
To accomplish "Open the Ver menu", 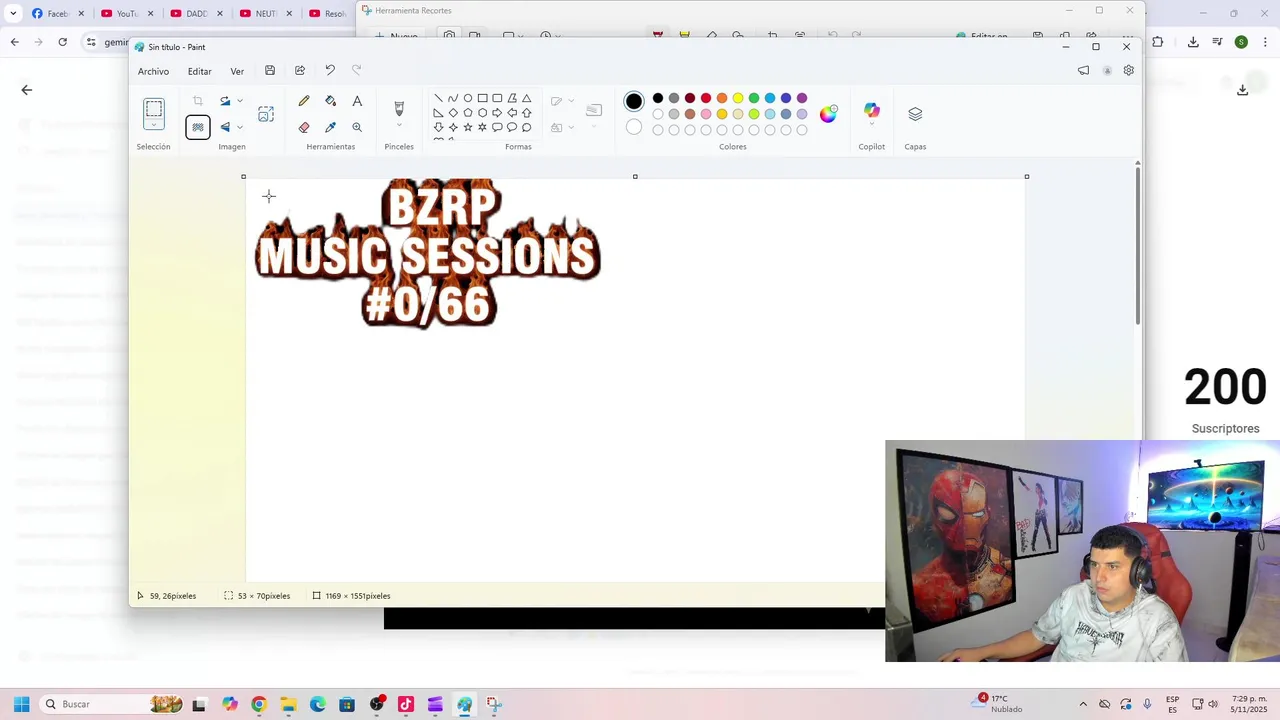I will [x=237, y=71].
